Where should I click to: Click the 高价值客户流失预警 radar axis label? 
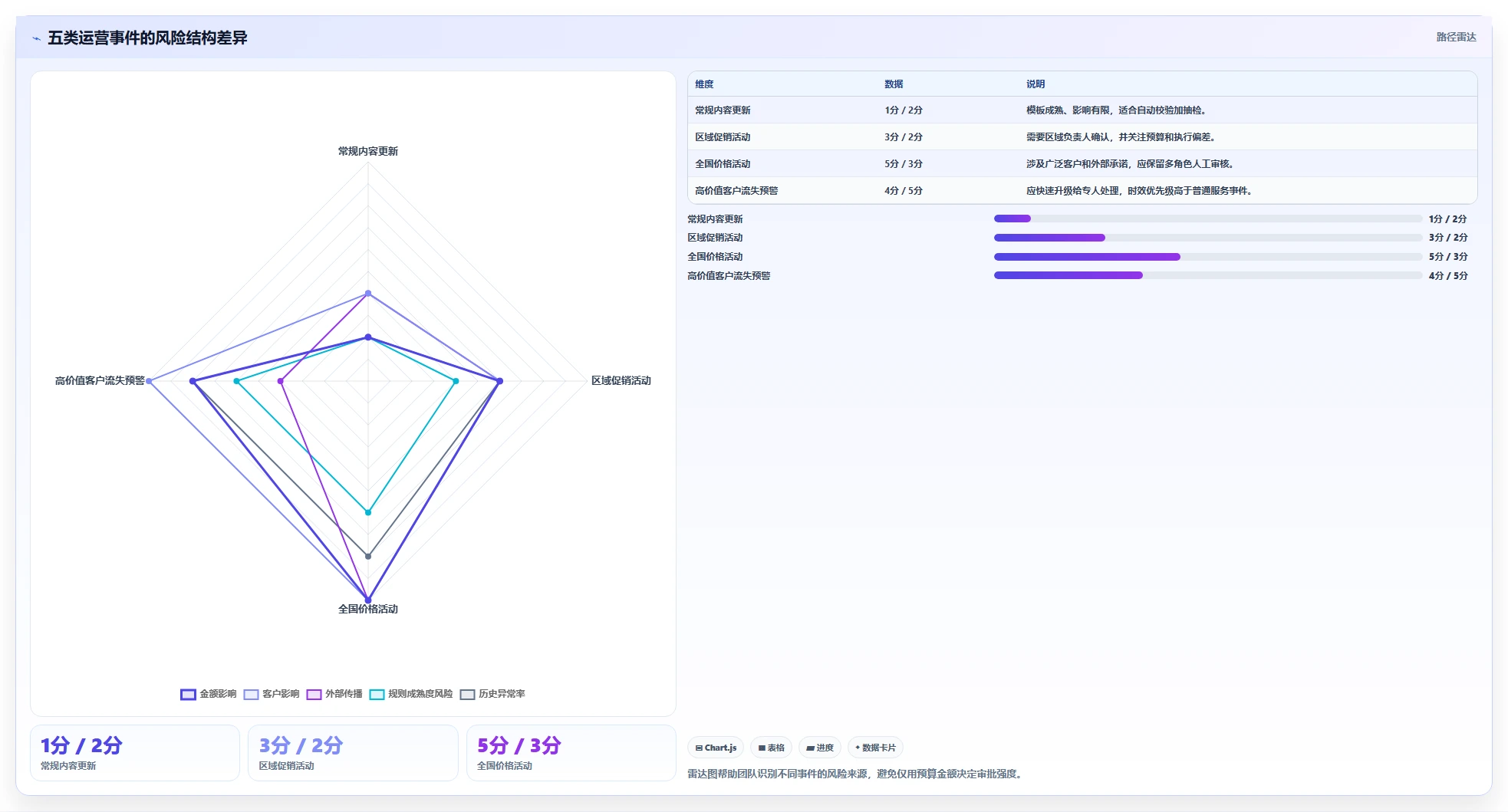click(x=100, y=380)
